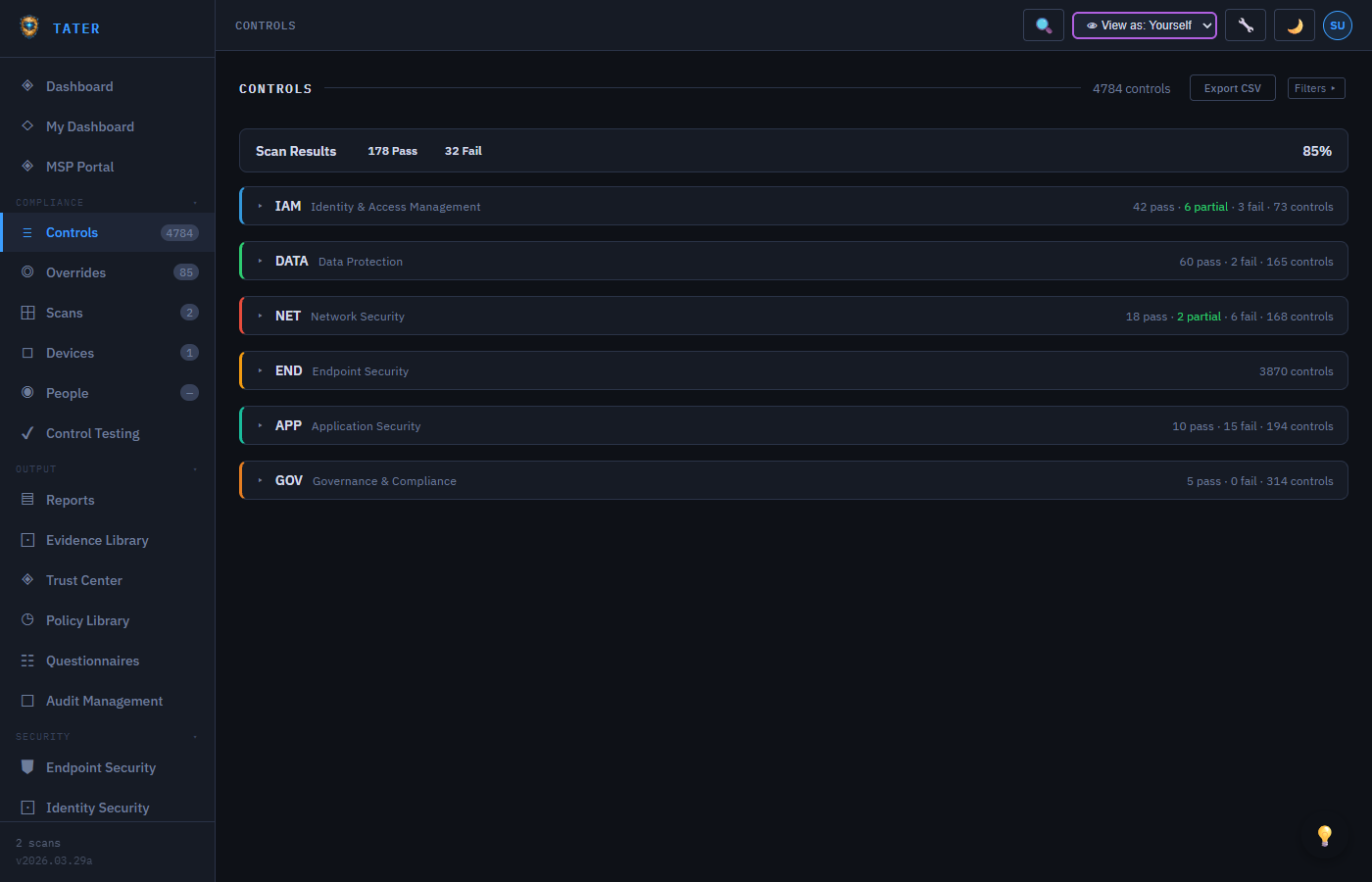The image size is (1372, 882).
Task: Open the search magnifier button
Action: click(1044, 25)
